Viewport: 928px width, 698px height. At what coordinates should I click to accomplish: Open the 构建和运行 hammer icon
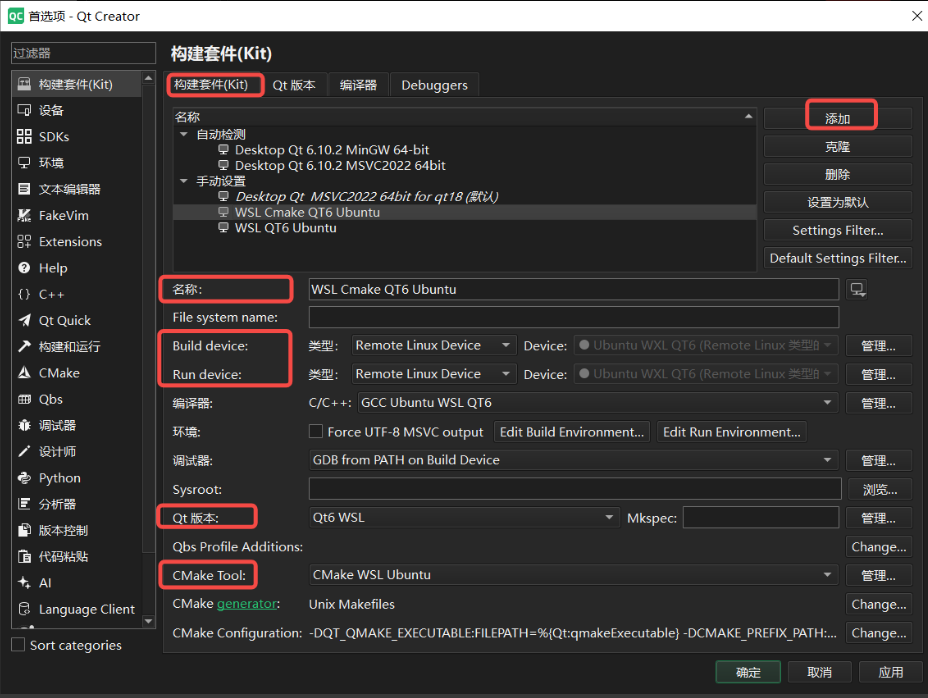[x=24, y=346]
